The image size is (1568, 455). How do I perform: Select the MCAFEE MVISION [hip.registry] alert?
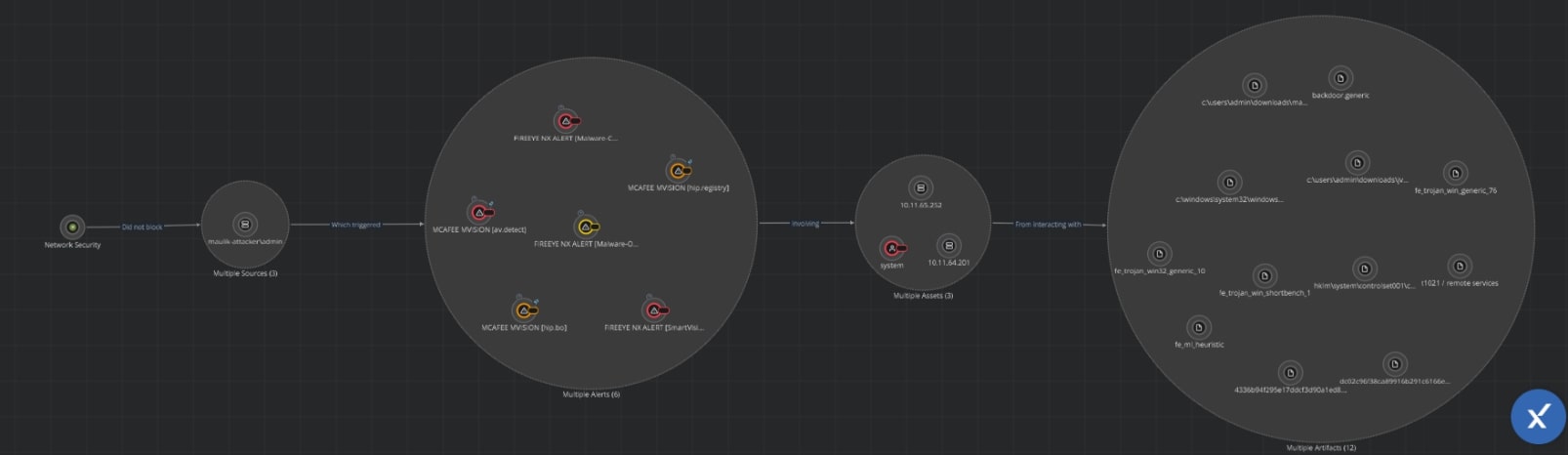(677, 171)
